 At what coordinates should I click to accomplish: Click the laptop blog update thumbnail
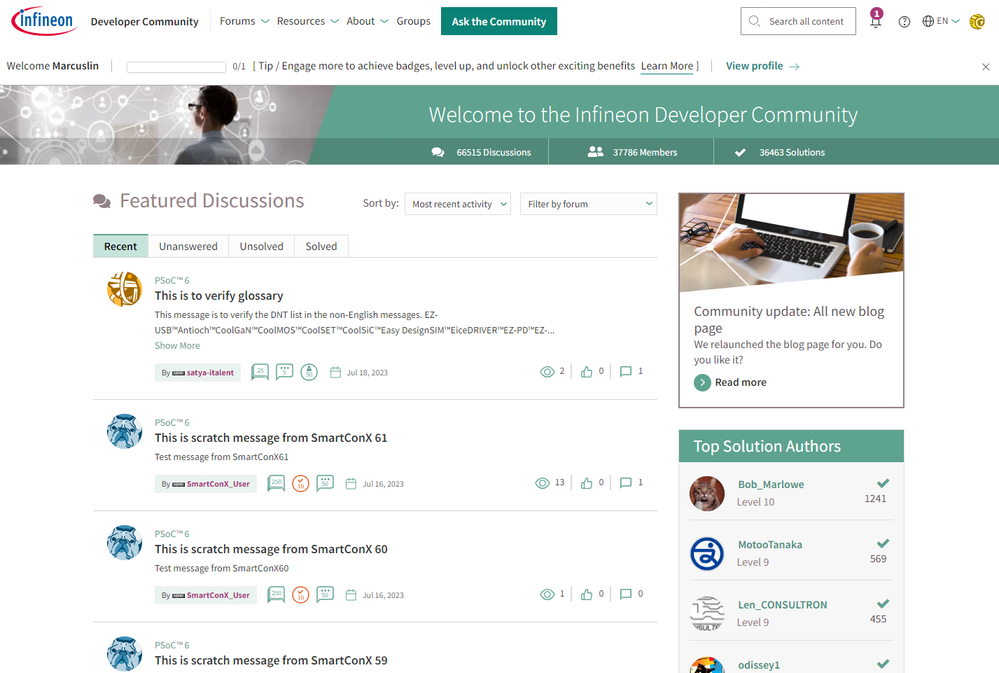(791, 242)
